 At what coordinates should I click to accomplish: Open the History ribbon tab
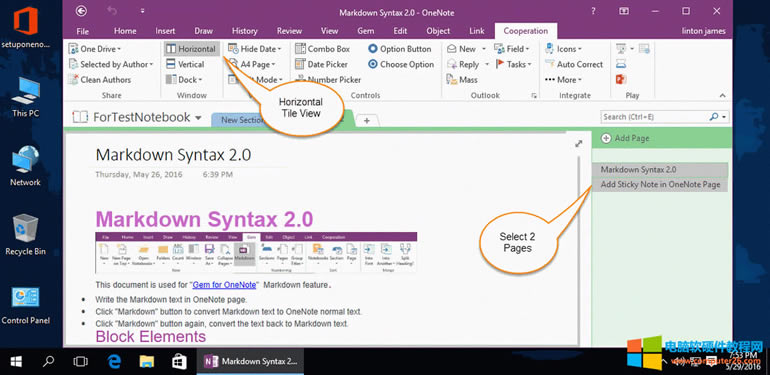pos(245,31)
